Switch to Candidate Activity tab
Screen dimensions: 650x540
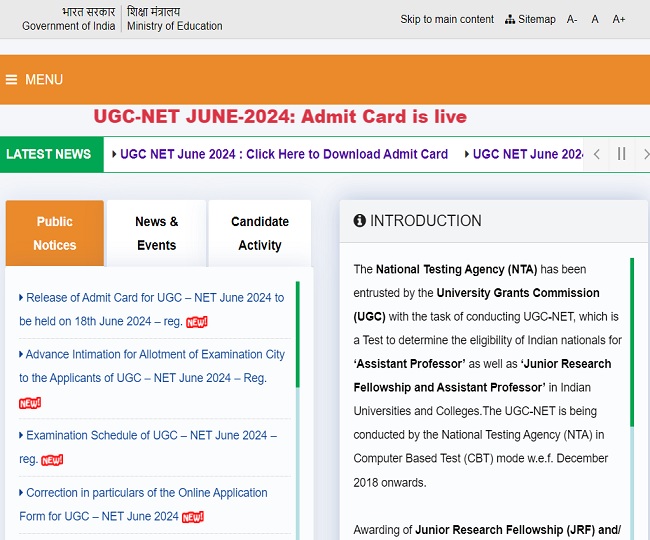pos(260,233)
